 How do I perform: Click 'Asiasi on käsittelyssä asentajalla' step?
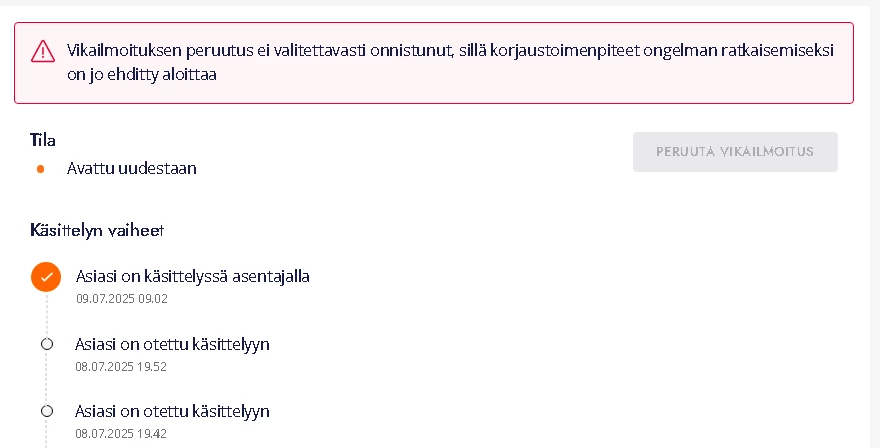click(192, 276)
